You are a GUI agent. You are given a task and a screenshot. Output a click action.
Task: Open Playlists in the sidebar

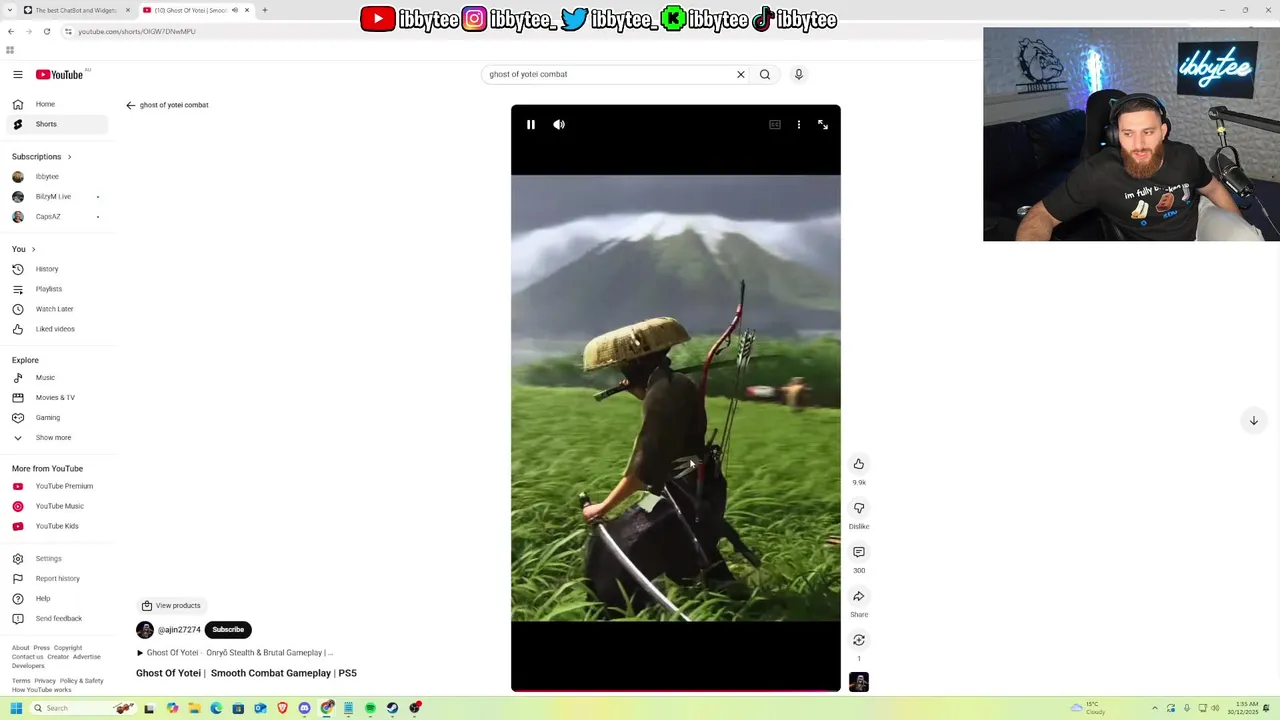(x=56, y=289)
